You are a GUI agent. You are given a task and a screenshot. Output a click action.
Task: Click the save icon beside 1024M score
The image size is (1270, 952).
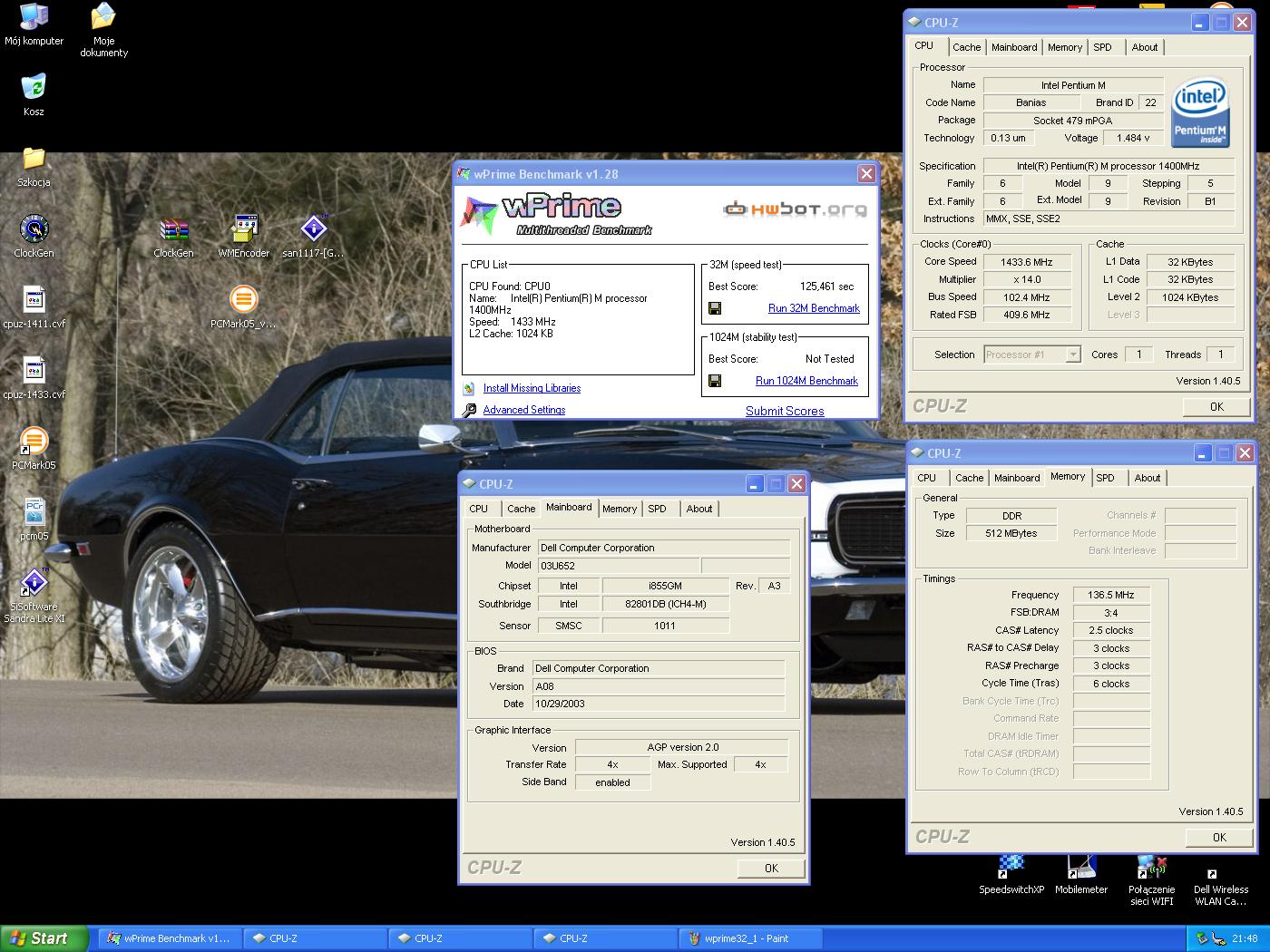(715, 381)
